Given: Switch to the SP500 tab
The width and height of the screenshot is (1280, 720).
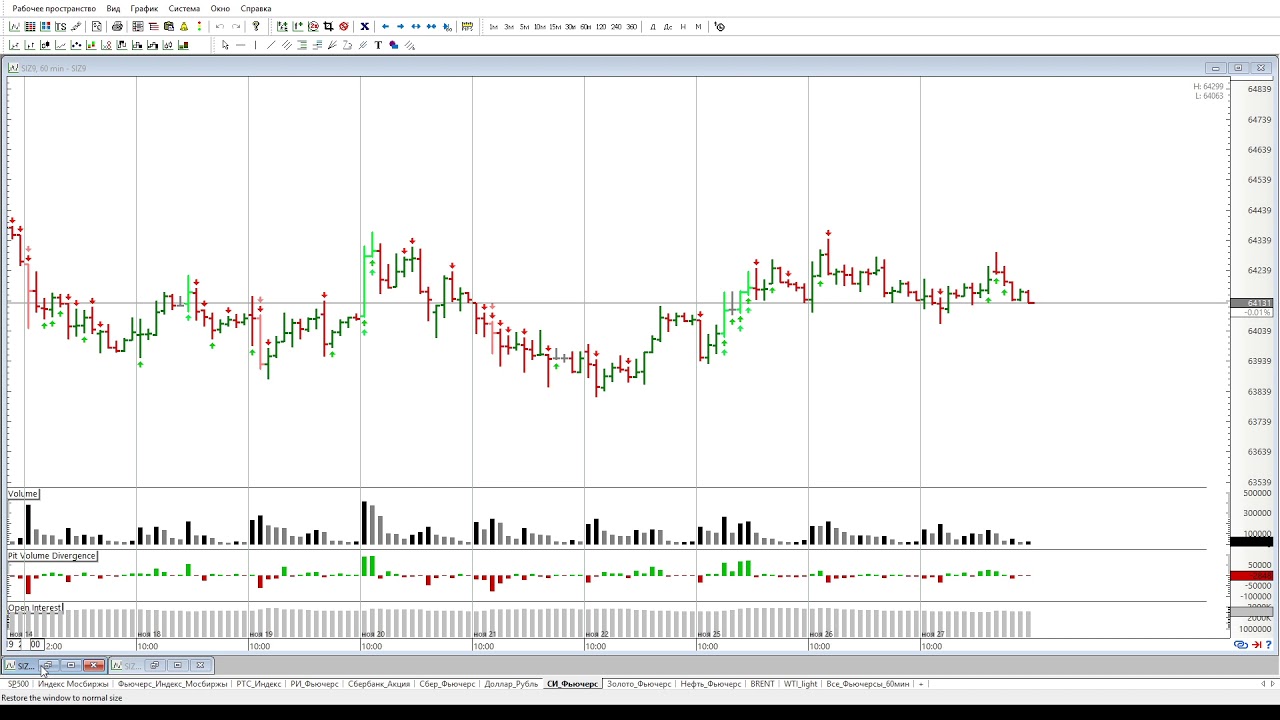Looking at the screenshot, I should pyautogui.click(x=18, y=684).
